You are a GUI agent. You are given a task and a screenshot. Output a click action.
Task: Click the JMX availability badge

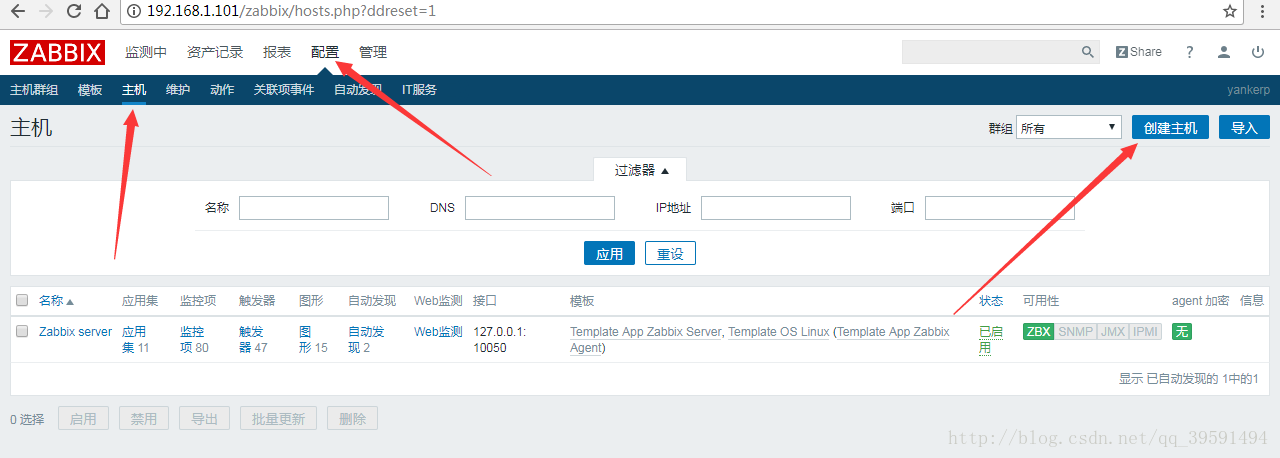(1112, 331)
